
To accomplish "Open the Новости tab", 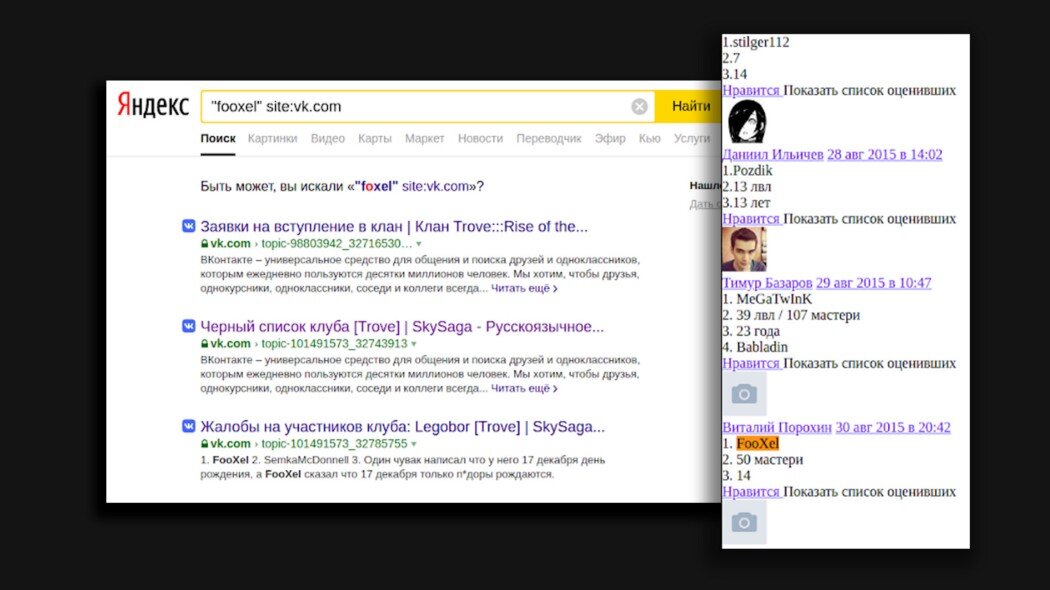I will click(480, 139).
